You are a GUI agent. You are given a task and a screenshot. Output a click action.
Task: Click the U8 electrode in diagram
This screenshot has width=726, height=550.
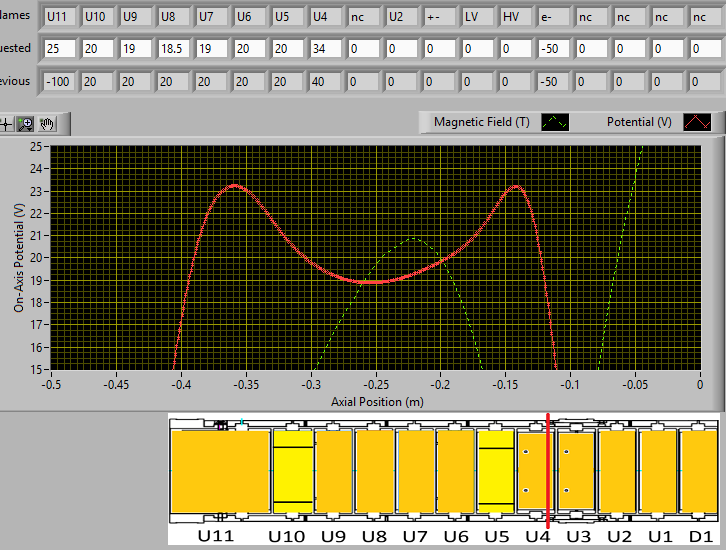pyautogui.click(x=374, y=472)
